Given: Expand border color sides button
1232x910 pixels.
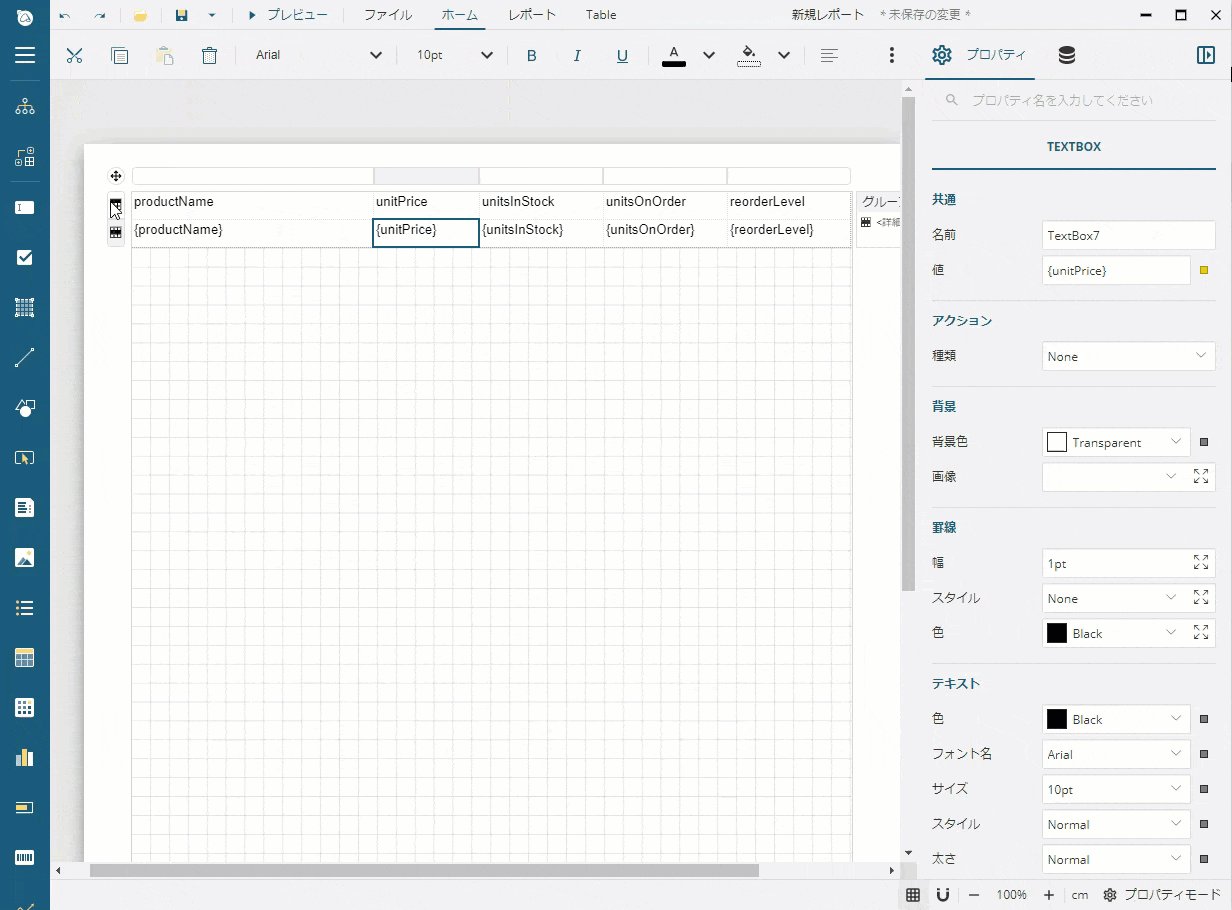Looking at the screenshot, I should point(1201,633).
